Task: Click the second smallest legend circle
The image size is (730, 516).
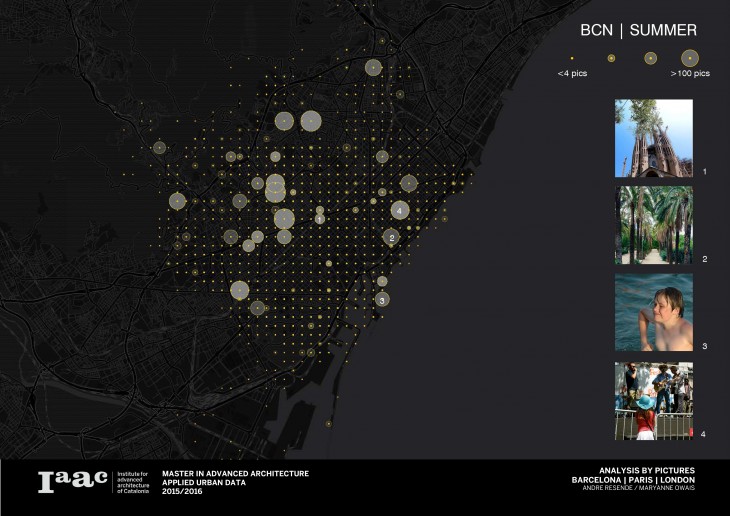Action: [x=611, y=59]
